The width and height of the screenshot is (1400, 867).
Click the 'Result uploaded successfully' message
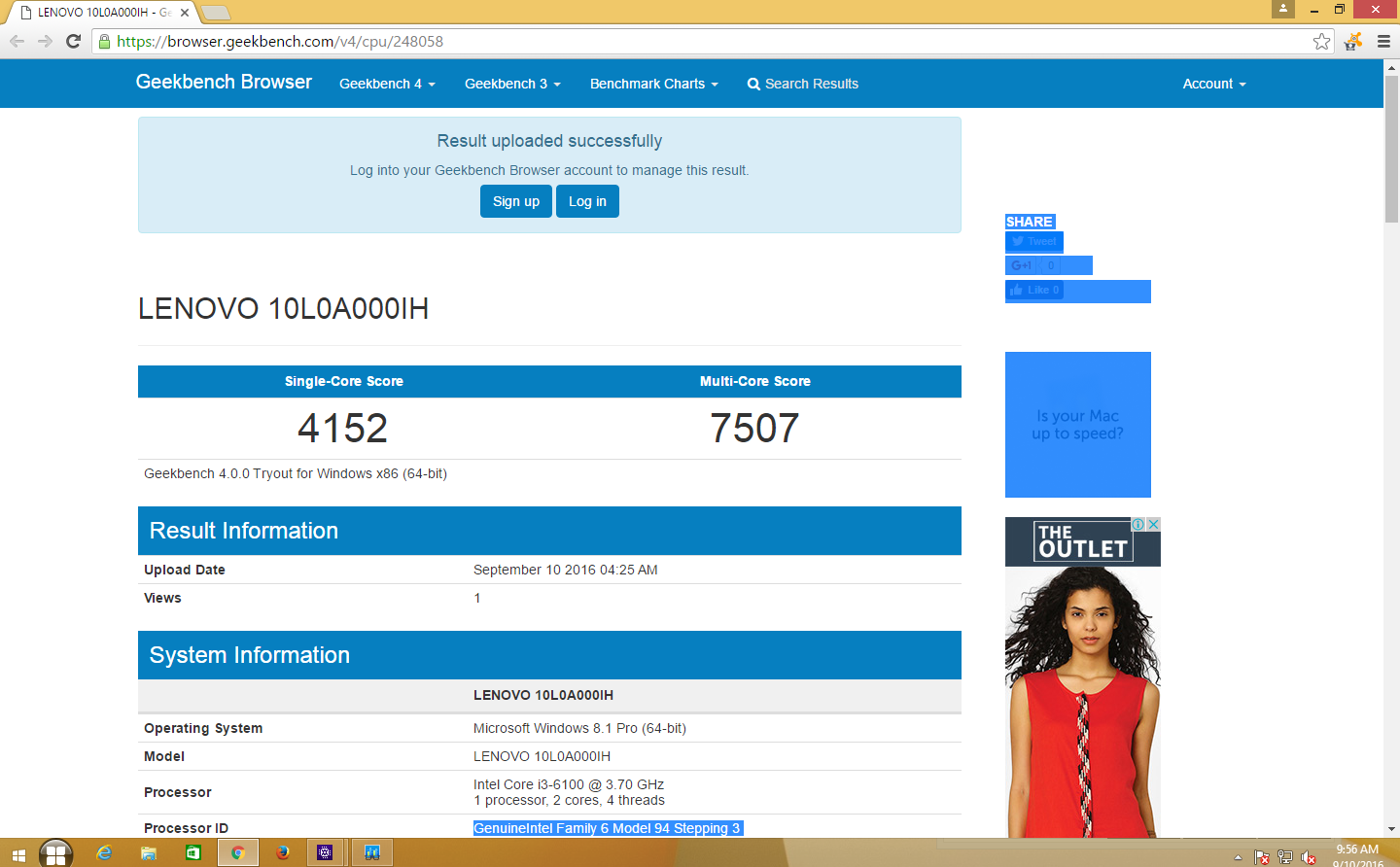point(549,141)
